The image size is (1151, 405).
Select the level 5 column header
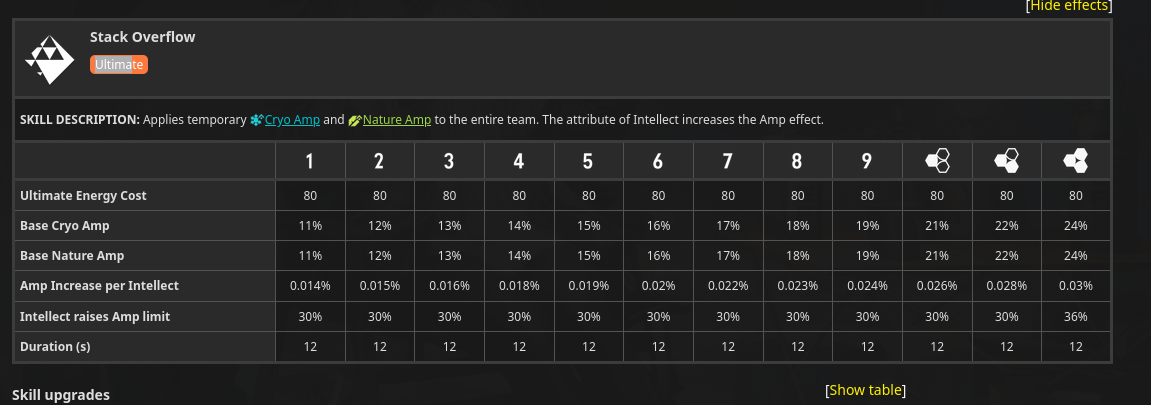tap(588, 161)
